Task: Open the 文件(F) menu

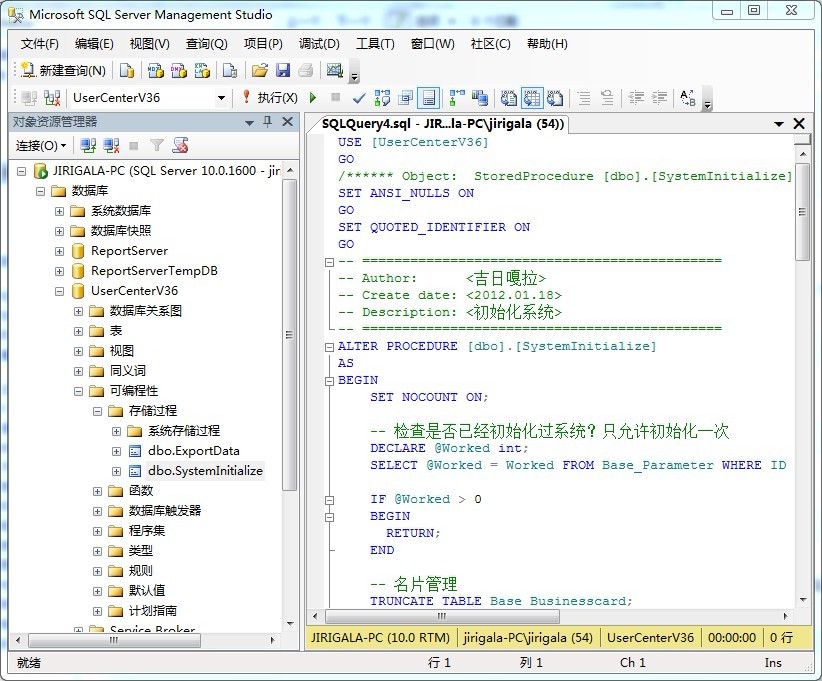Action: (x=40, y=44)
